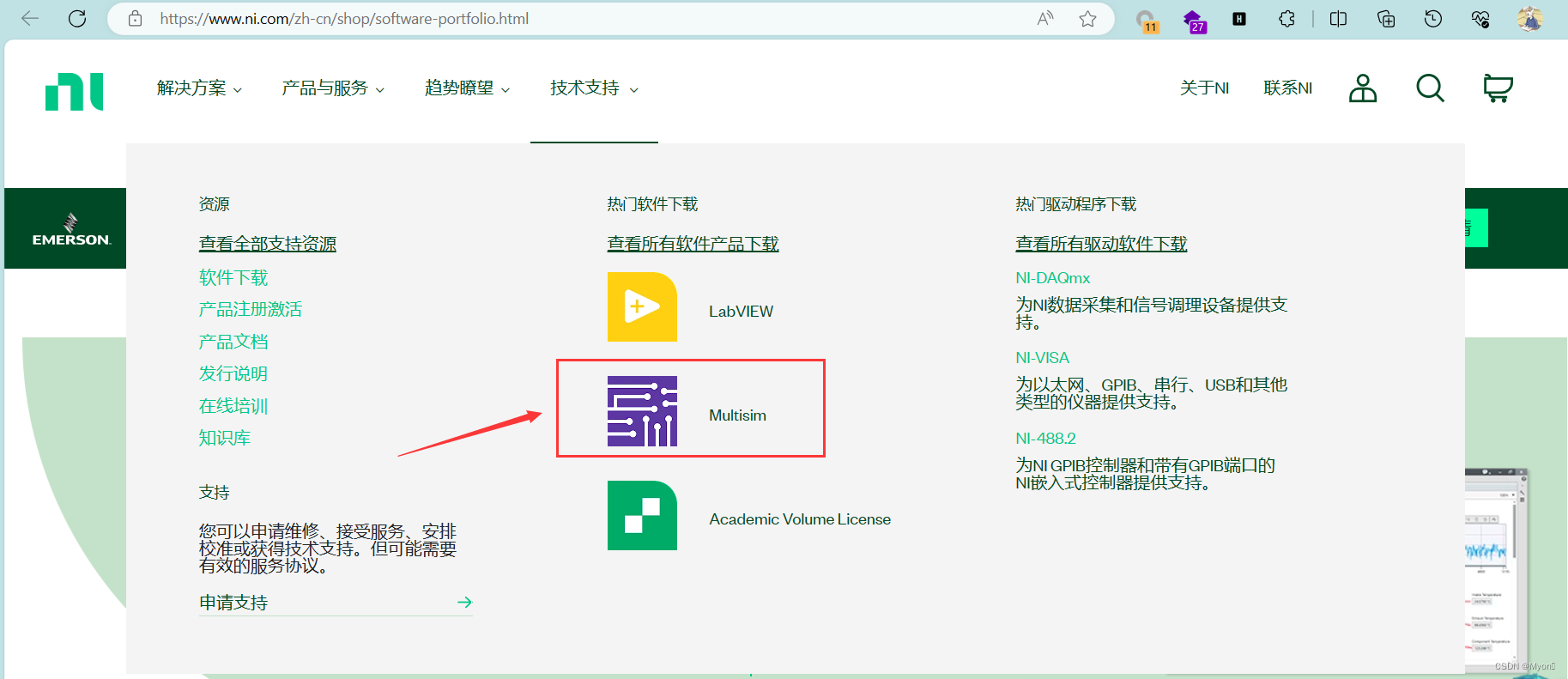Open the shopping cart icon
The height and width of the screenshot is (679, 1568).
pos(1498,88)
